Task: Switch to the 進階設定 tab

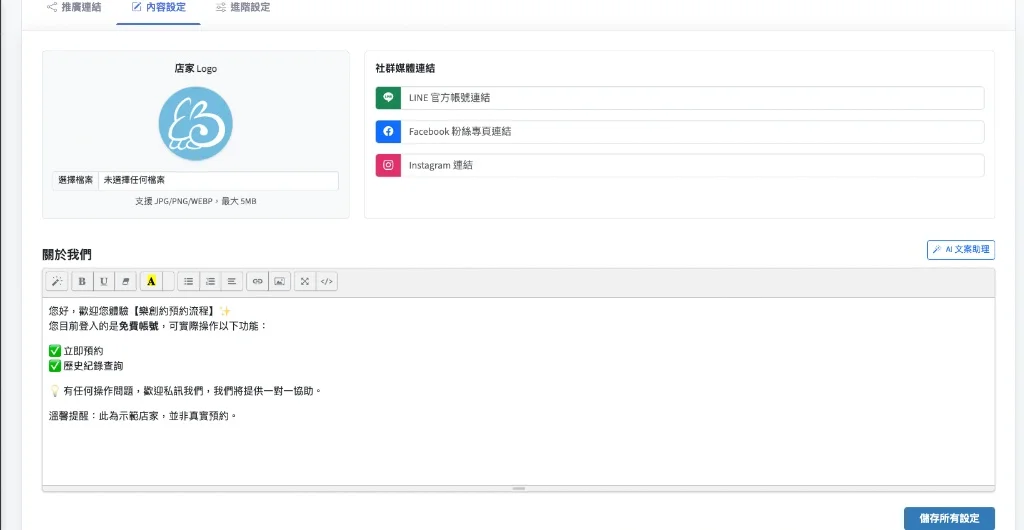Action: pyautogui.click(x=243, y=8)
